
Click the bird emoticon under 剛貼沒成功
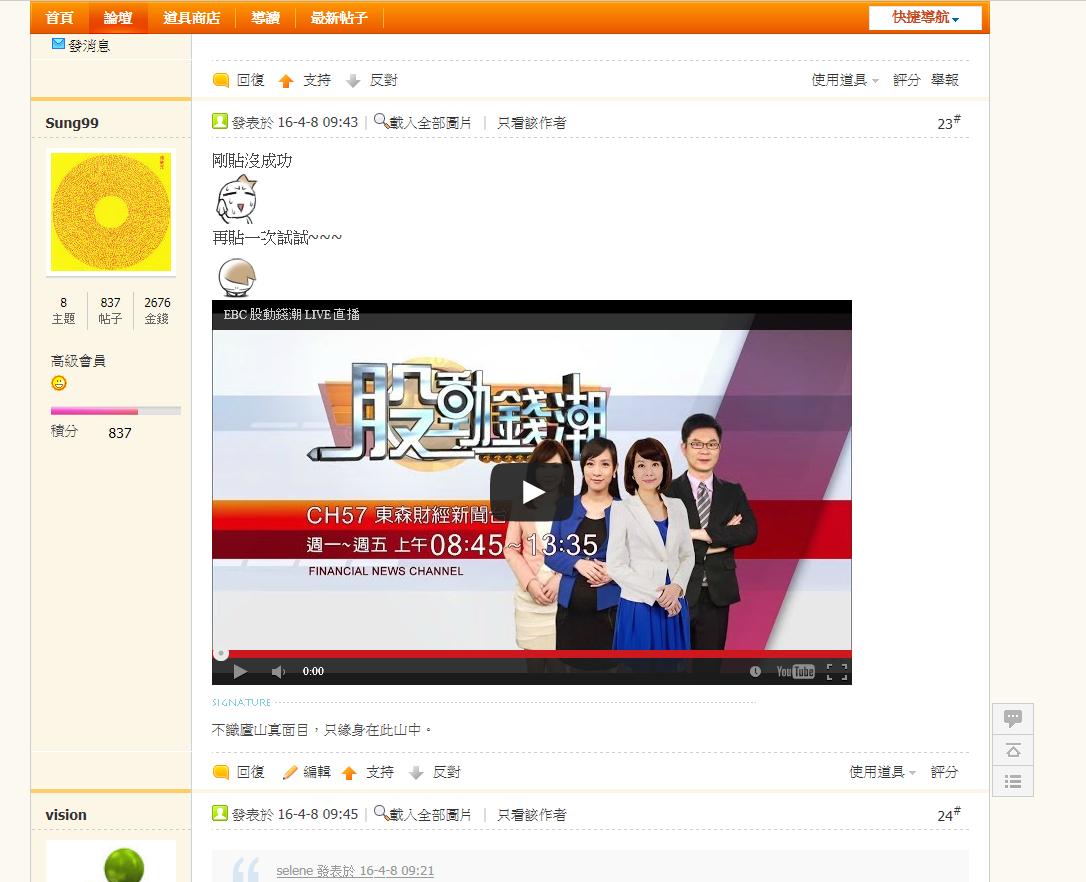[x=236, y=200]
